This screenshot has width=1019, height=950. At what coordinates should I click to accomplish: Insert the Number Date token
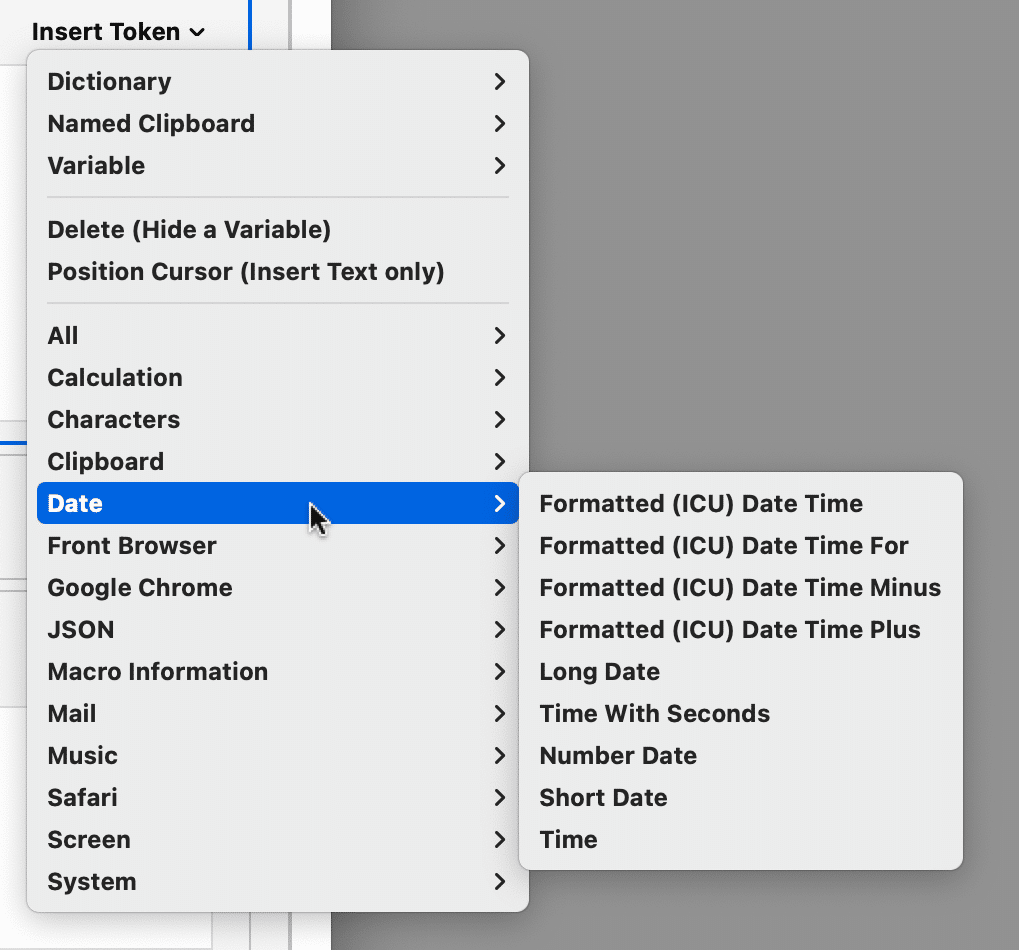(x=618, y=756)
